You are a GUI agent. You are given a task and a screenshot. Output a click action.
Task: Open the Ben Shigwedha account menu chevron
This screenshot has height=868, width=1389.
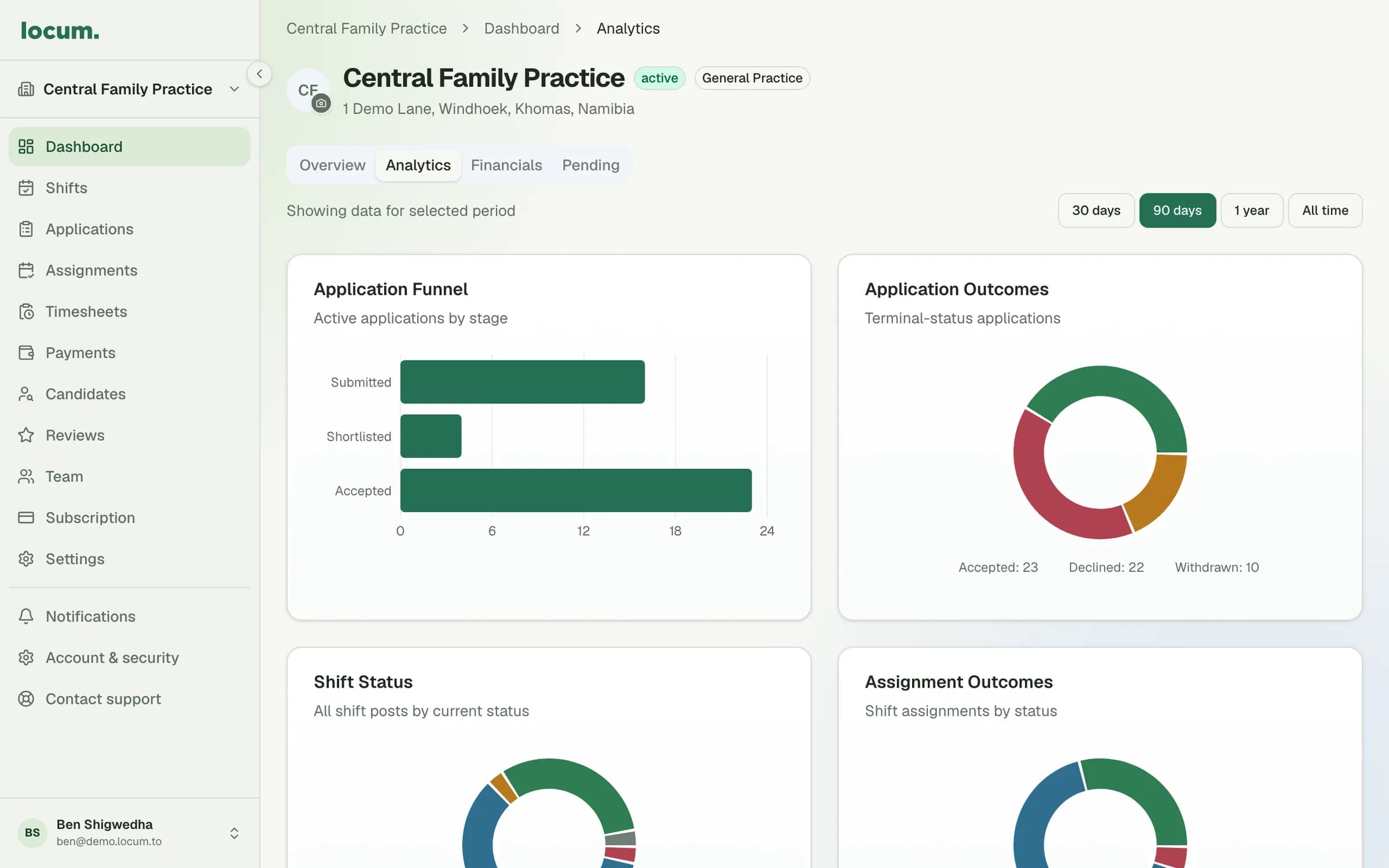click(234, 833)
